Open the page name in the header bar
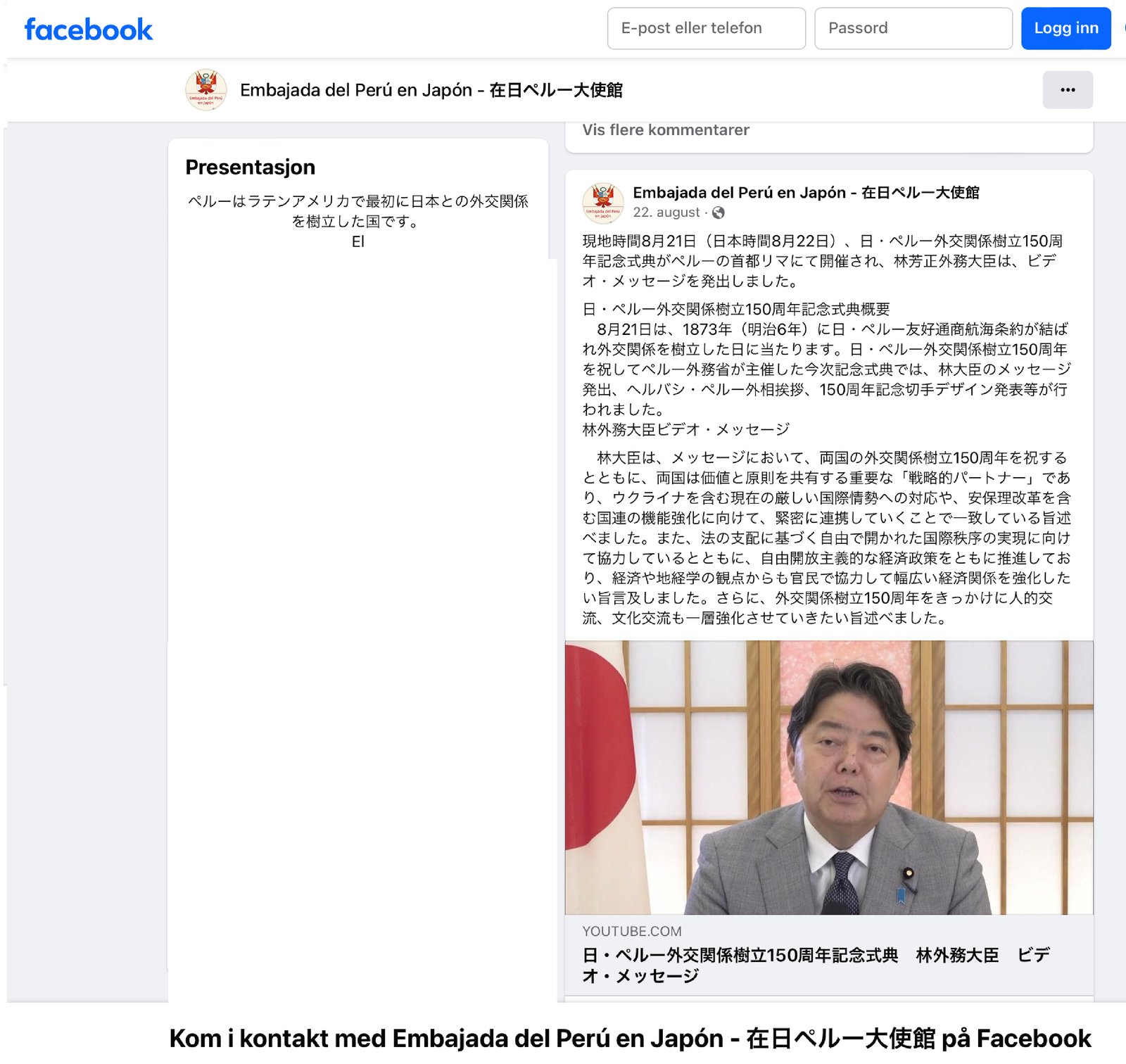The width and height of the screenshot is (1126, 1064). (431, 90)
